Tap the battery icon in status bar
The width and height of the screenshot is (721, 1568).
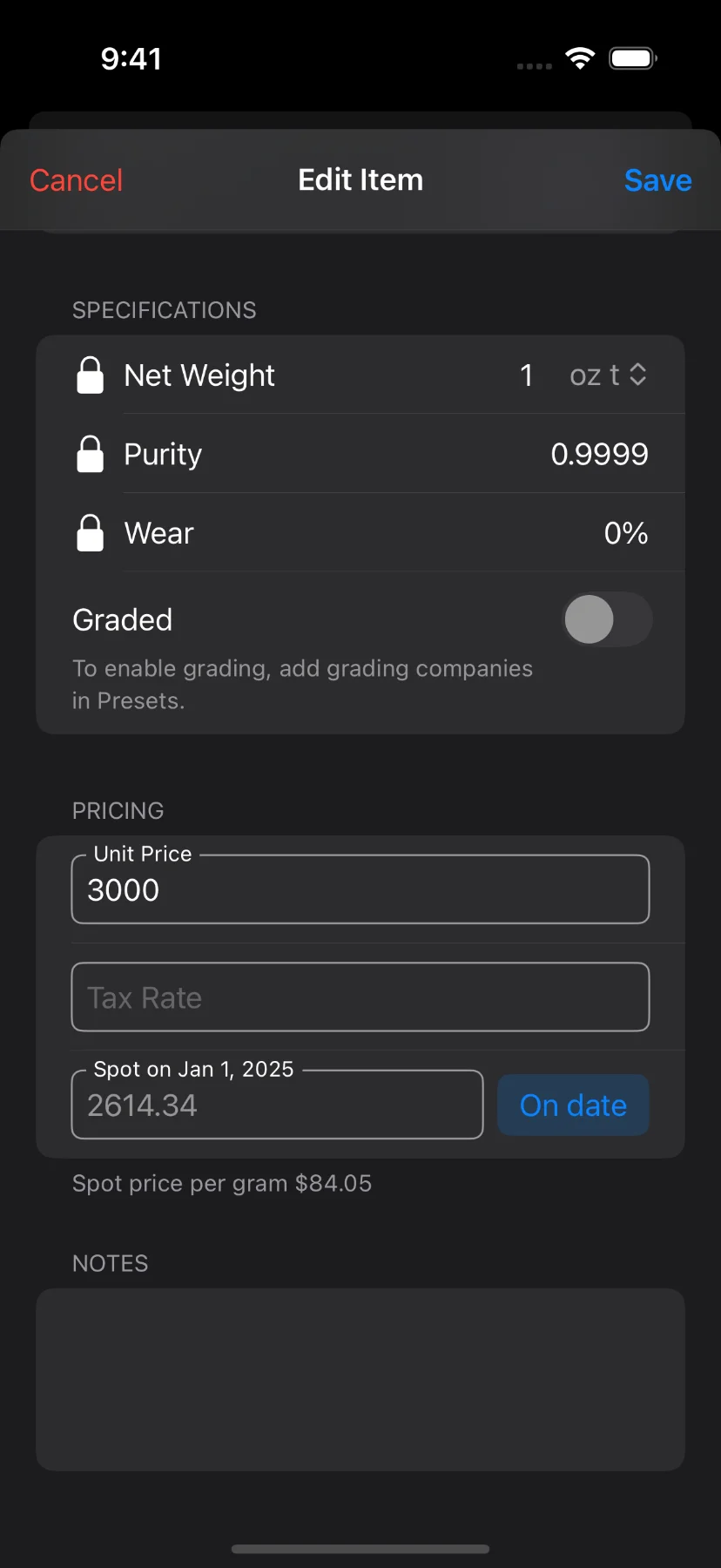(633, 58)
